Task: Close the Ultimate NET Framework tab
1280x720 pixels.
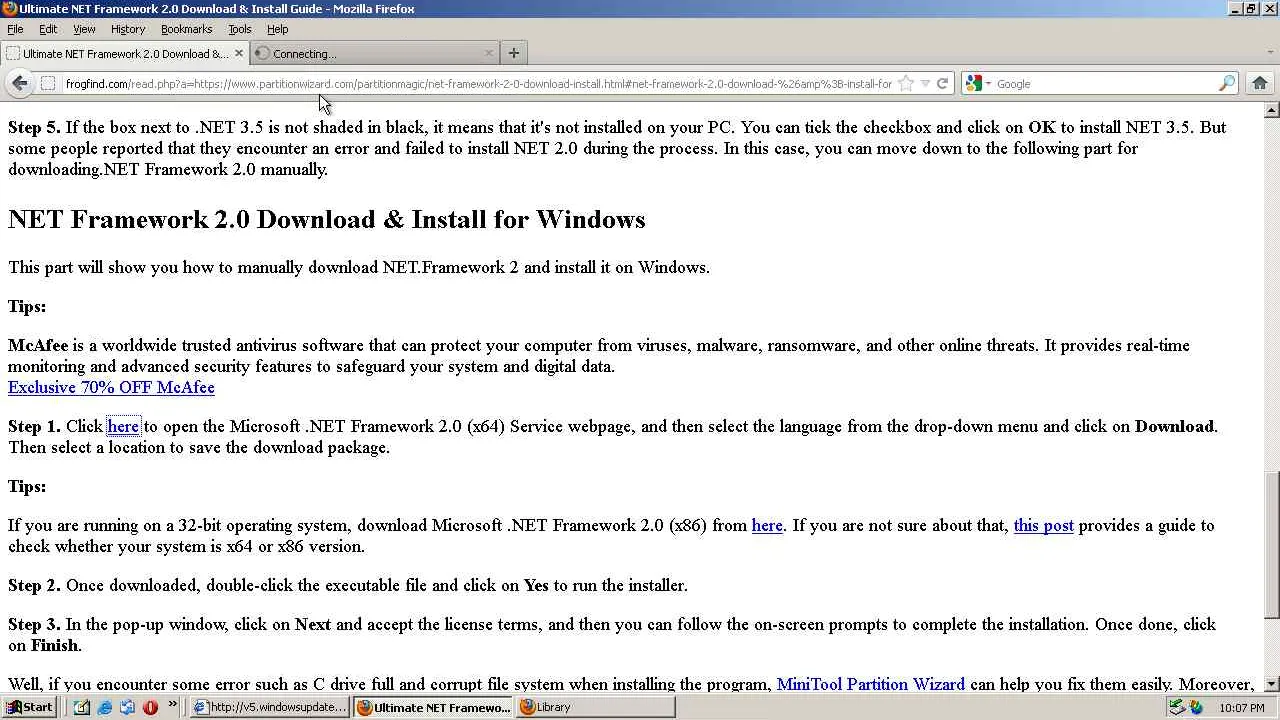Action: [x=239, y=53]
